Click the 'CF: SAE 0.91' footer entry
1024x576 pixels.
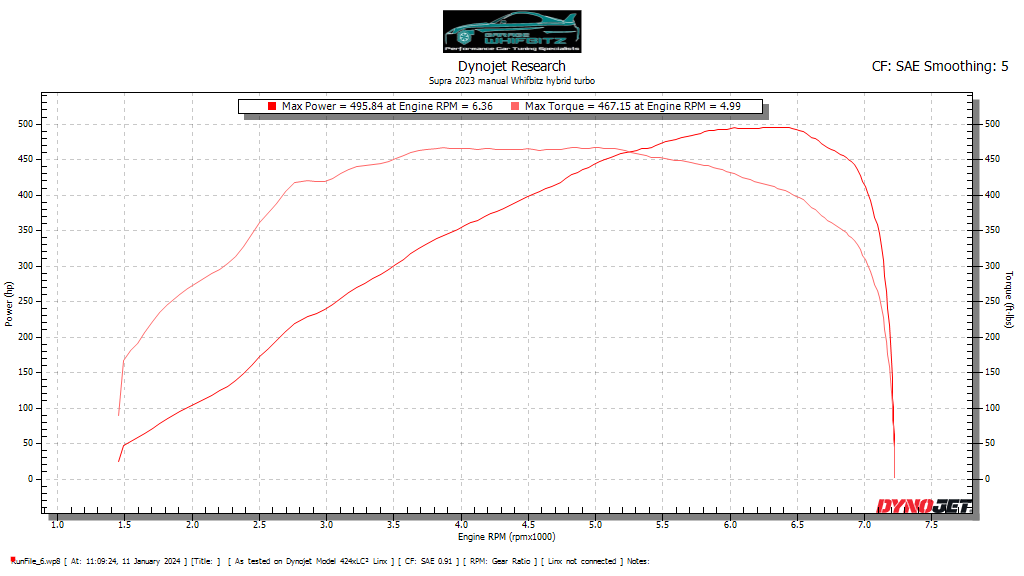coord(428,561)
